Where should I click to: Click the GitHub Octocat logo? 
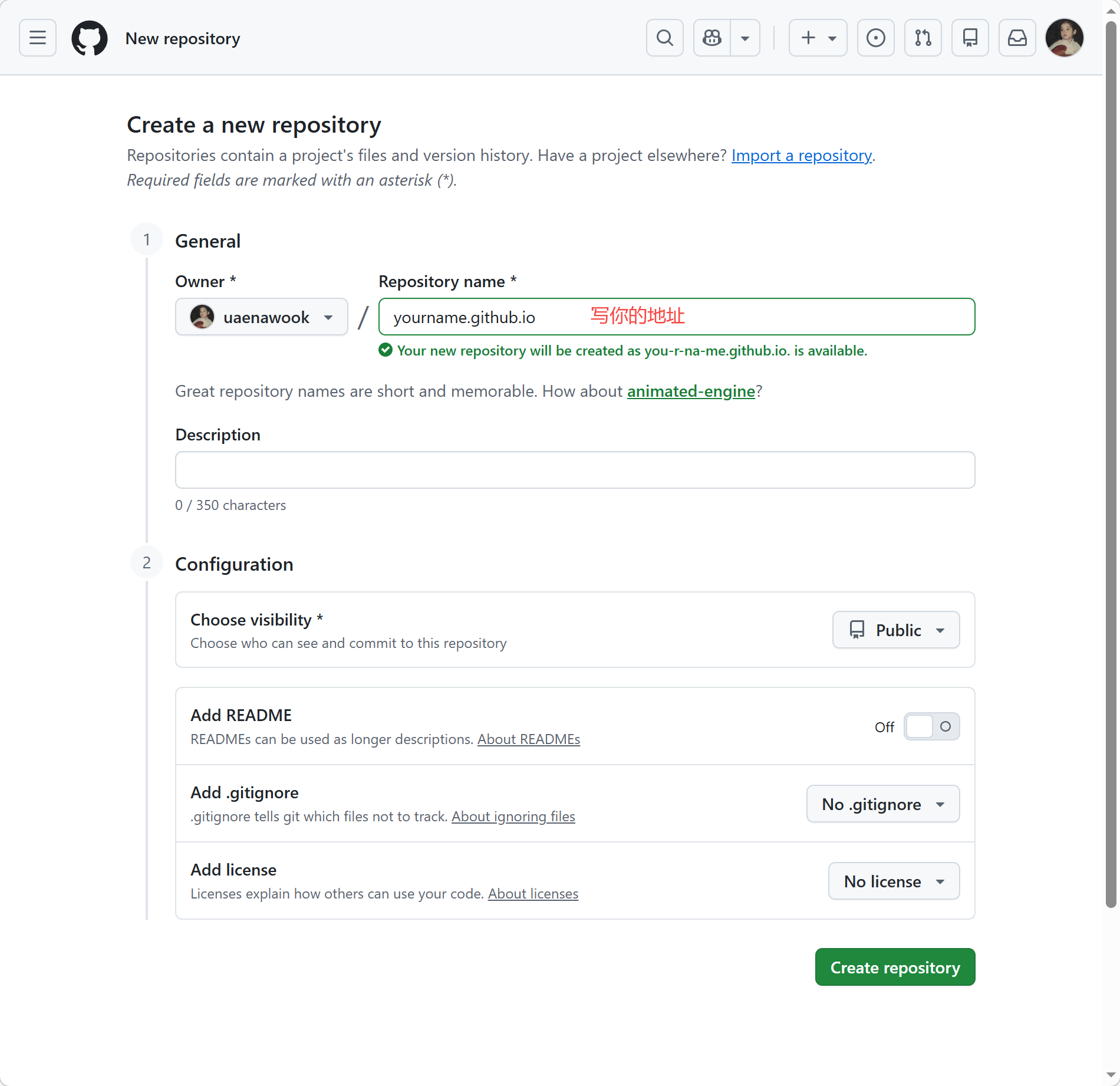(90, 38)
